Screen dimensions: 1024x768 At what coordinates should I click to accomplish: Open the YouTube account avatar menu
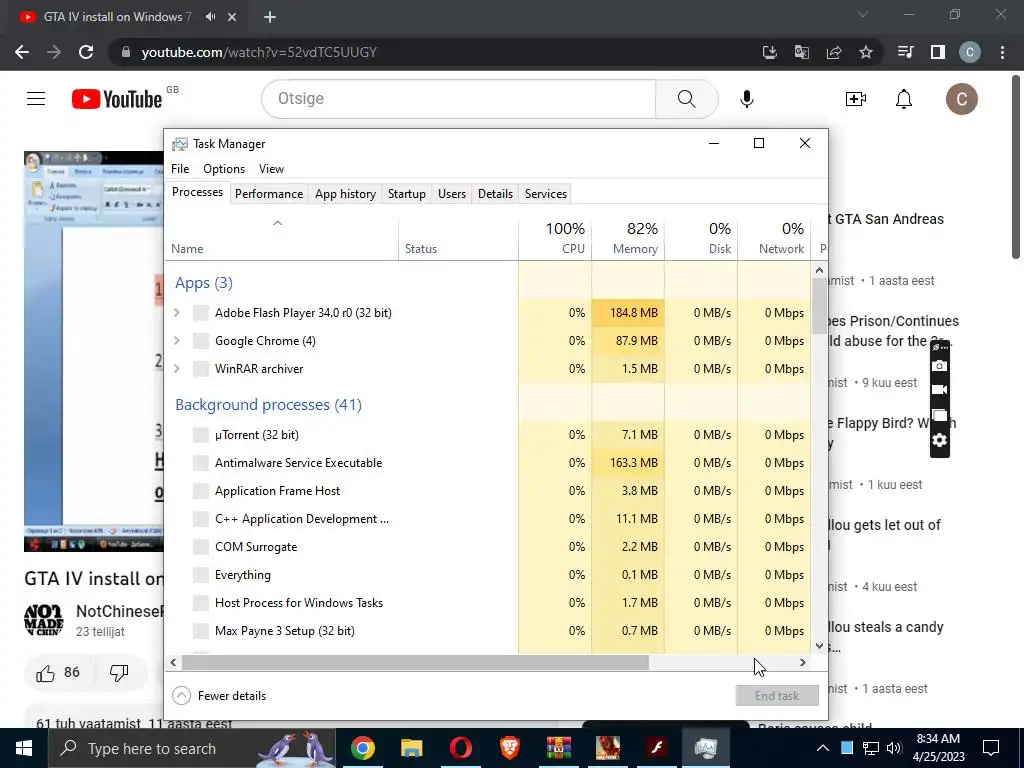pos(962,99)
